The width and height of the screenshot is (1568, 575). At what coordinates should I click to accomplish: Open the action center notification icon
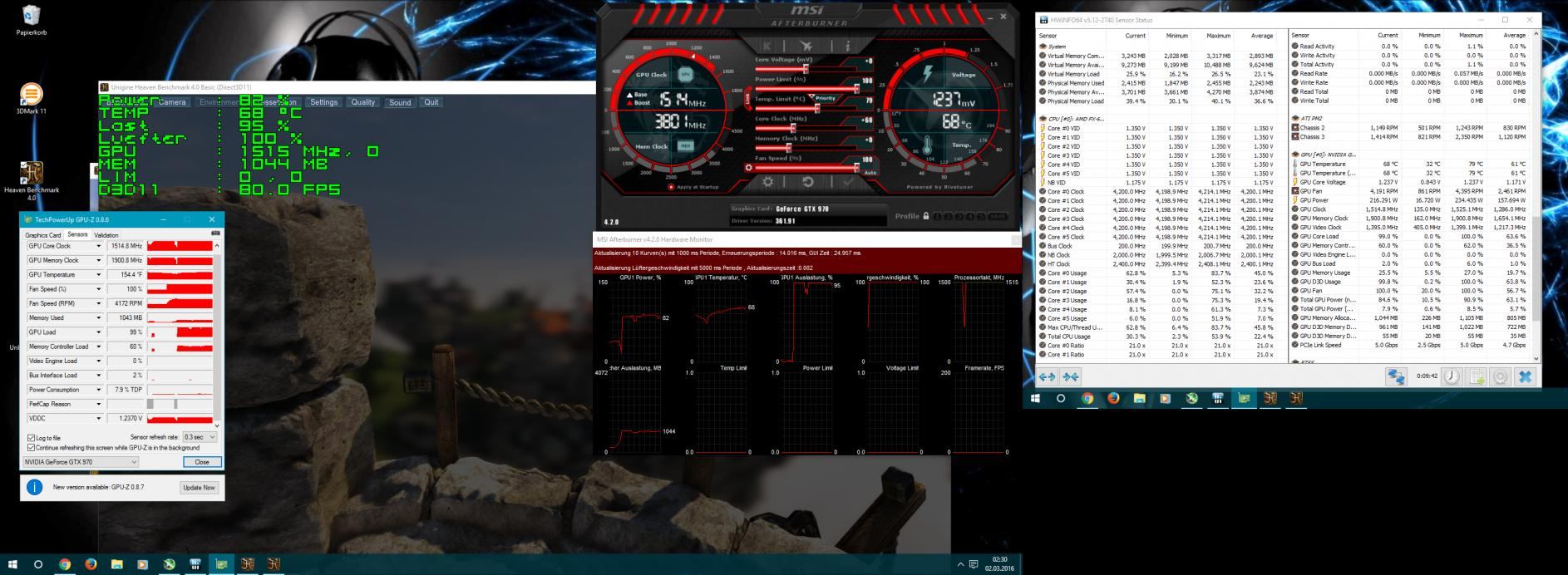[974, 564]
